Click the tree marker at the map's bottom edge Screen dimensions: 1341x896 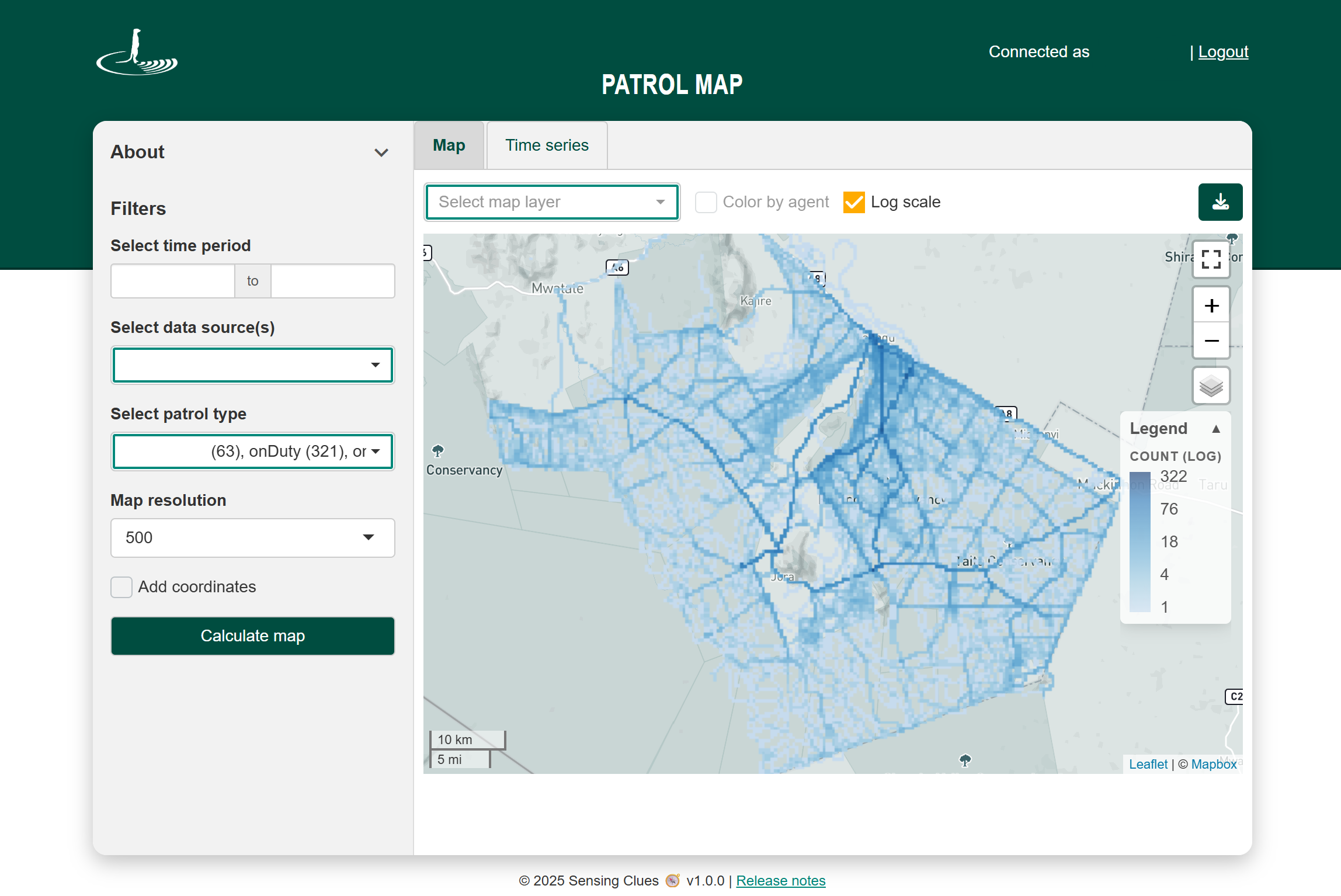[965, 760]
